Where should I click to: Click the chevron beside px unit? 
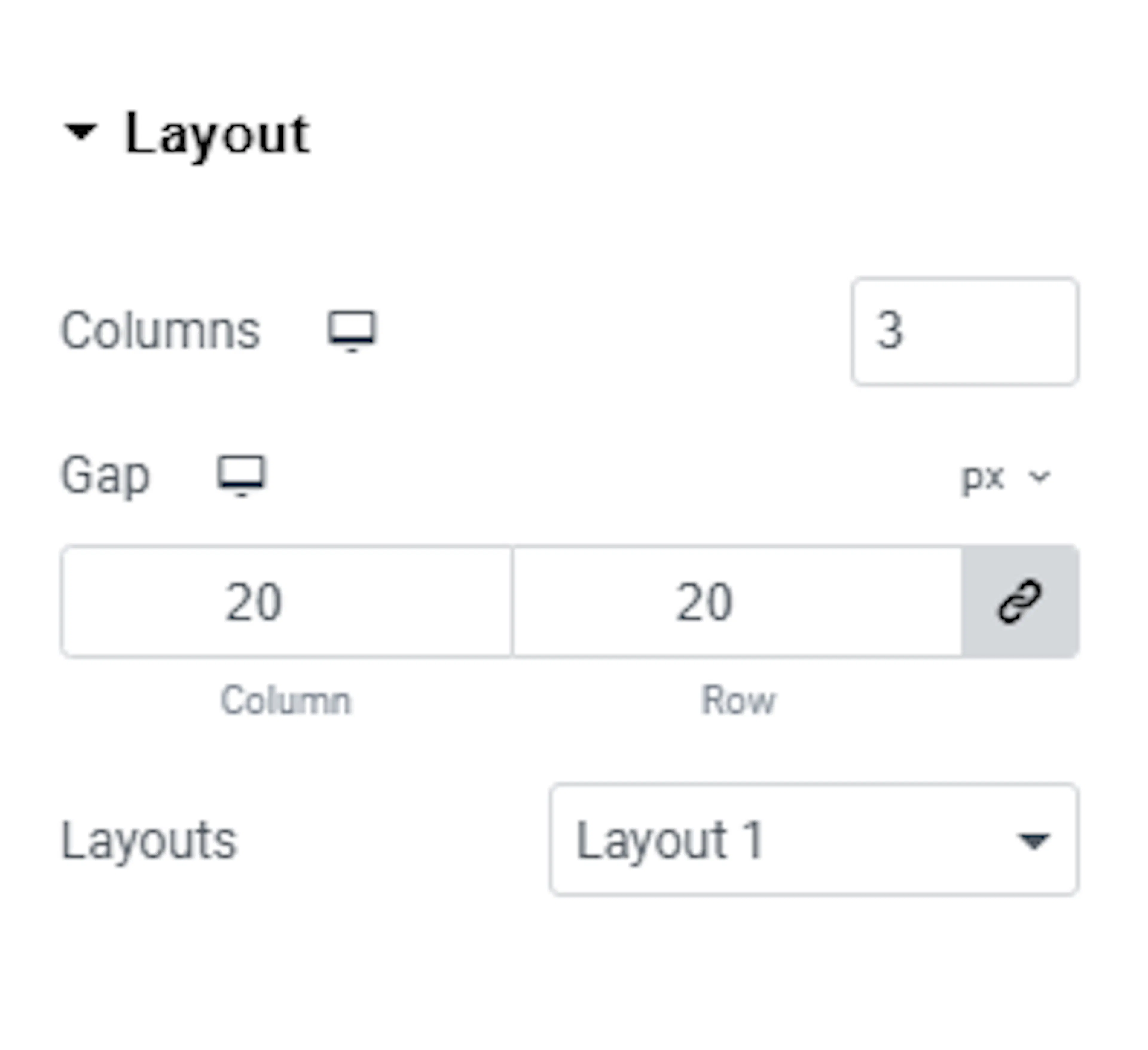(1039, 477)
